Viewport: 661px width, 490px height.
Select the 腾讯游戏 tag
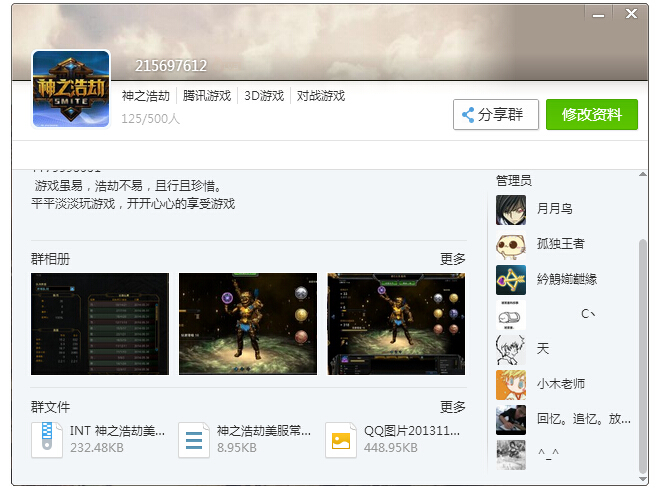[x=207, y=96]
